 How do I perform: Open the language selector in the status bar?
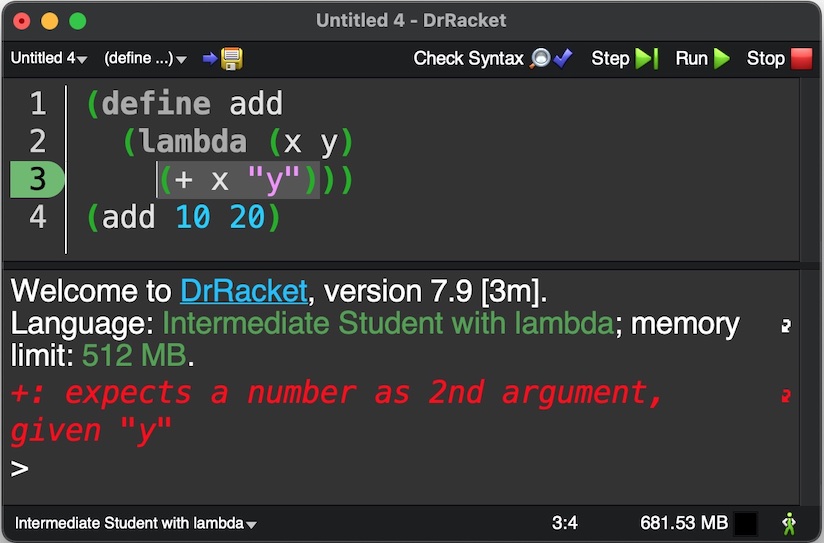coord(136,523)
